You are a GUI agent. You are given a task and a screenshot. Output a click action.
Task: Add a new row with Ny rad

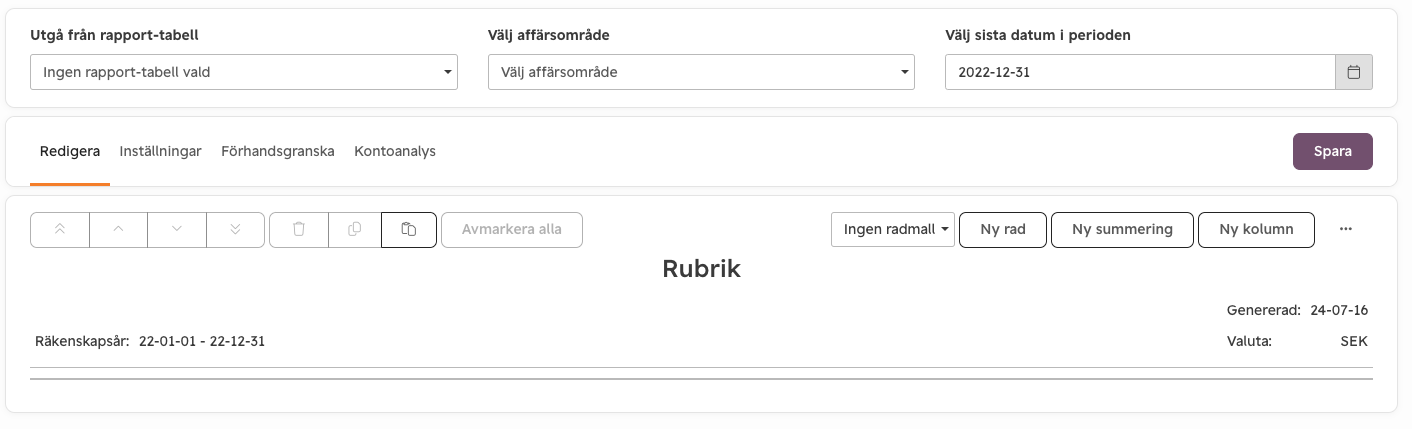(x=1003, y=229)
